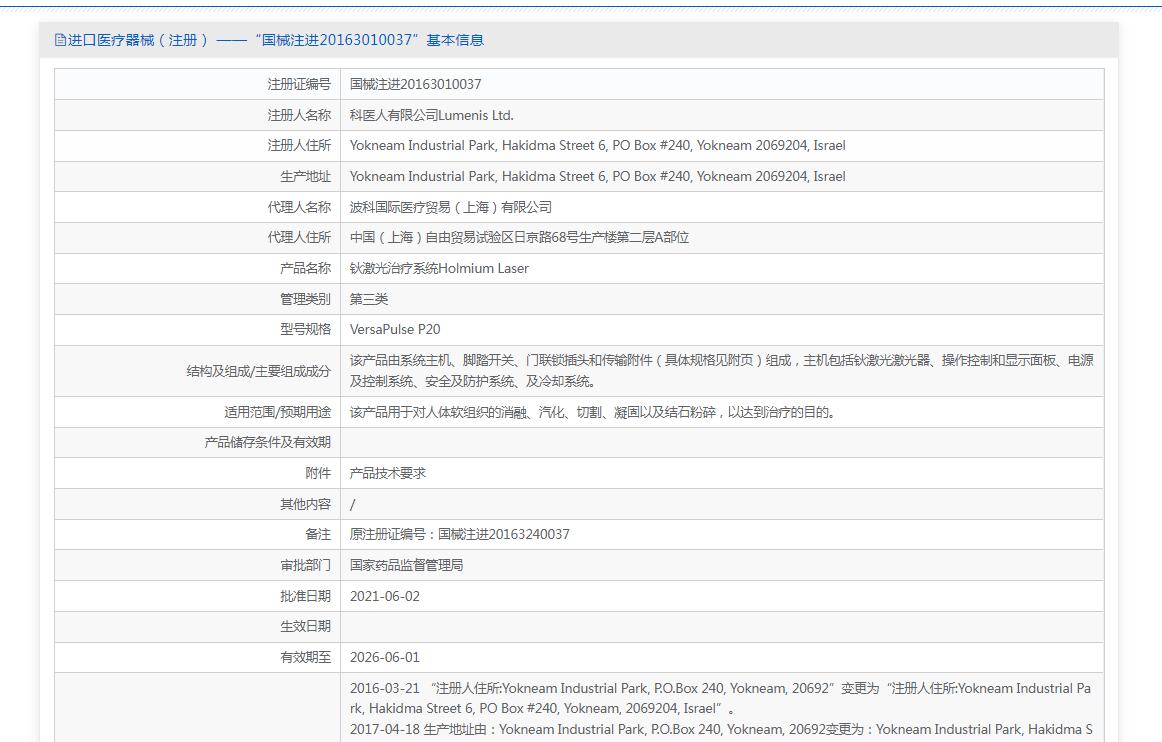The image size is (1162, 742).
Task: Click product name 钬激光治疗系统Holmium Laser
Action: pos(439,268)
